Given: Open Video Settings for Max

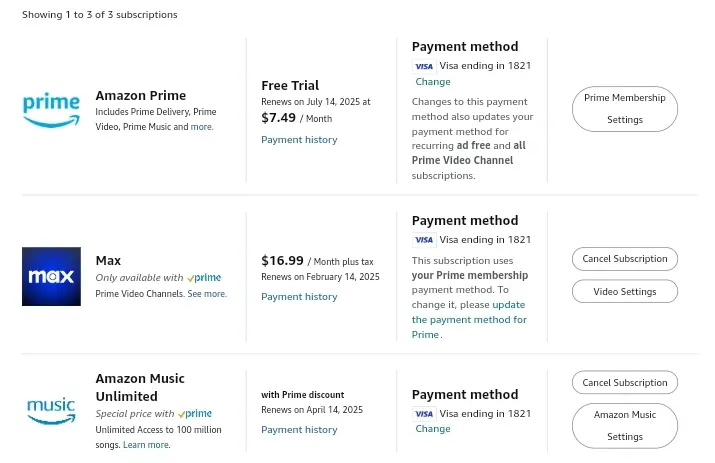Looking at the screenshot, I should [625, 291].
